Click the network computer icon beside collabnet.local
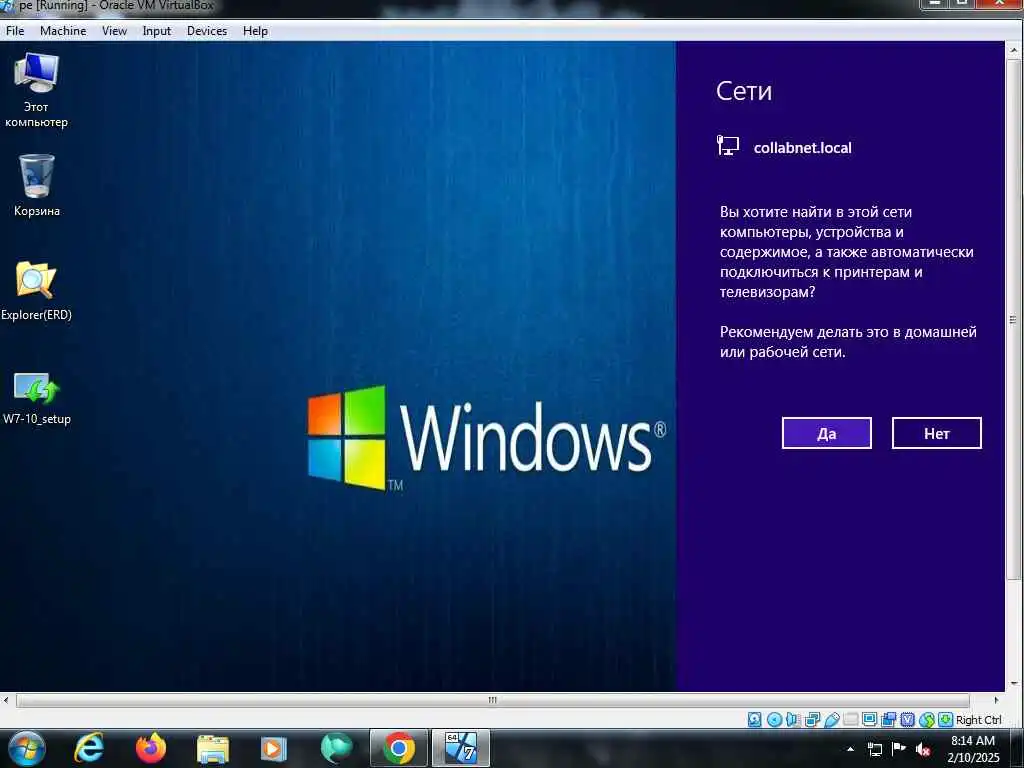Screen dimensions: 1024x768 tap(728, 146)
